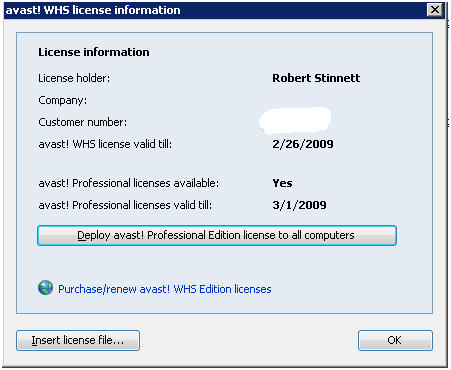This screenshot has height=370, width=451.
Task: Confirm the dialog with the OK button
Action: coord(395,340)
